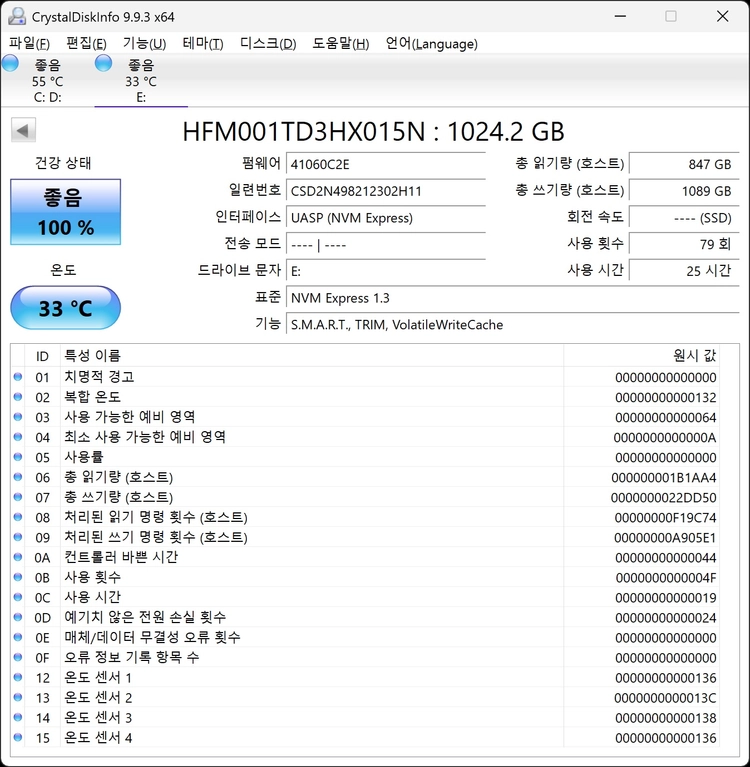Click status dot for attribute 0C 사용 시간
The width and height of the screenshot is (750, 767).
(x=18, y=597)
